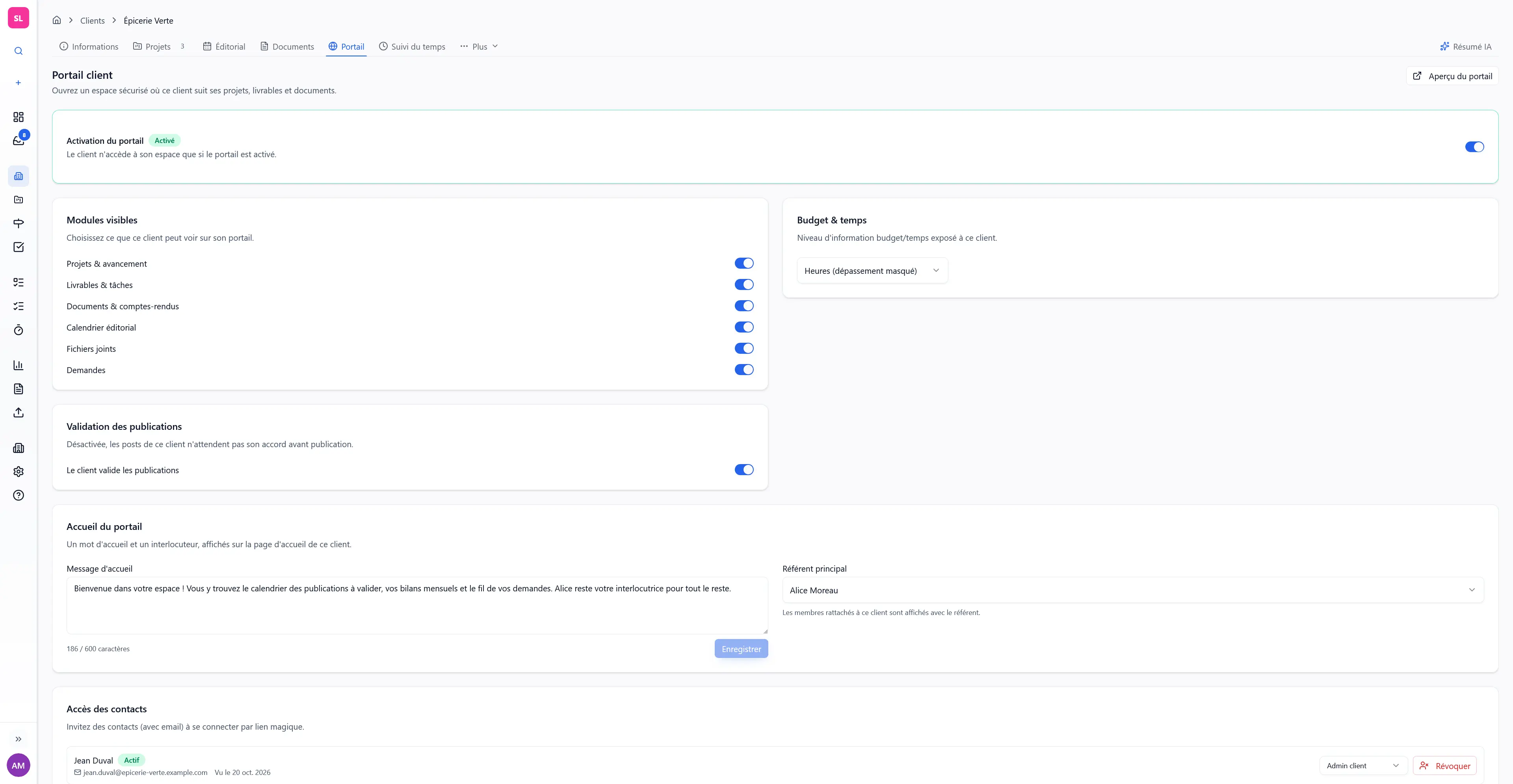1513x784 pixels.
Task: Toggle Calendrier éditorial module
Action: (x=743, y=327)
